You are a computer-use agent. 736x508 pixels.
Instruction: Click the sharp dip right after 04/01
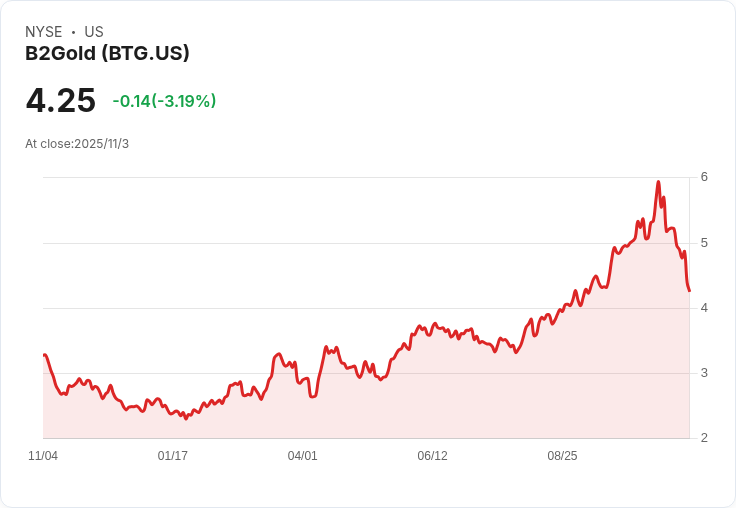313,396
